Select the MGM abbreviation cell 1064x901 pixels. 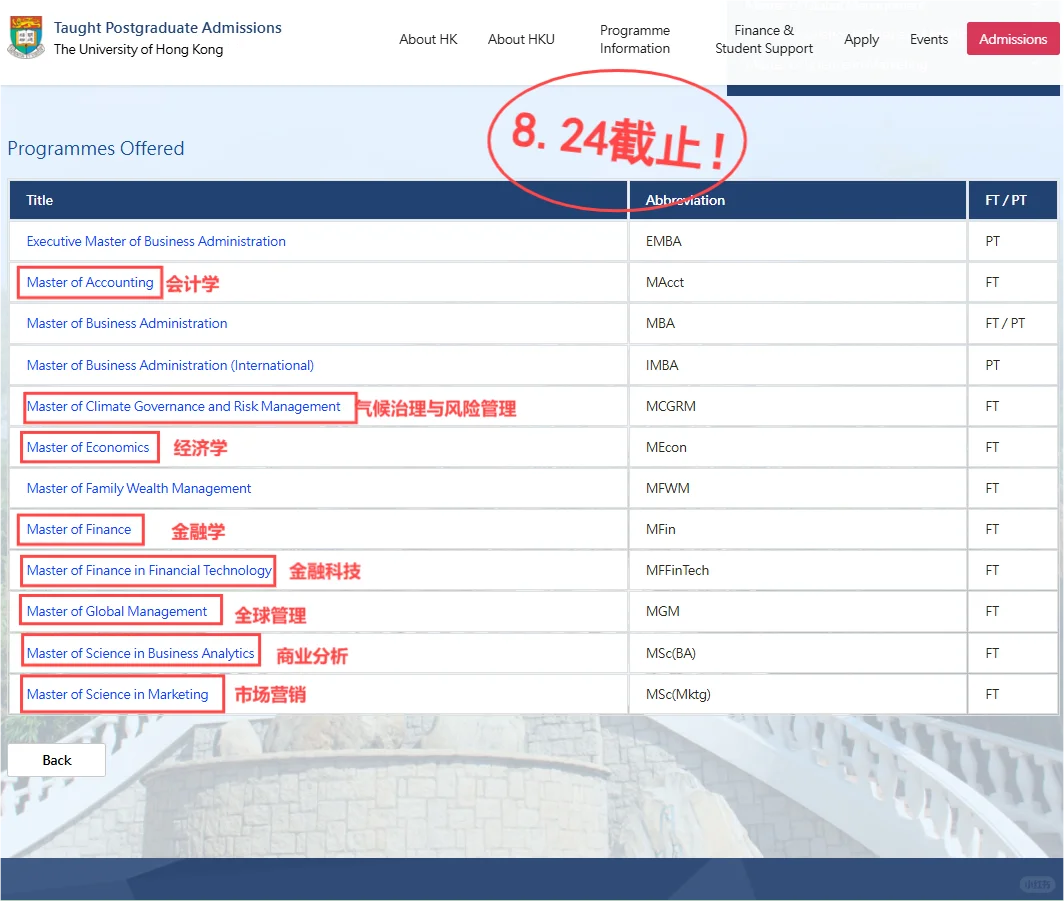(x=797, y=611)
